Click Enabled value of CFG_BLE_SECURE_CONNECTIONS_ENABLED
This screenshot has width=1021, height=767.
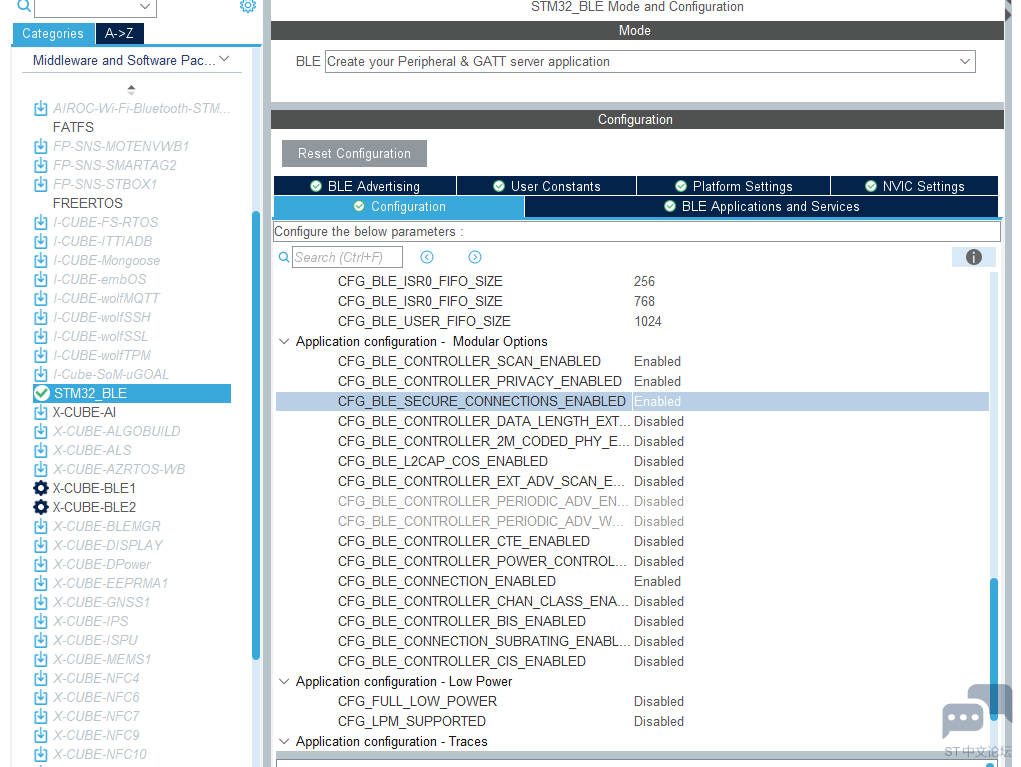click(657, 402)
